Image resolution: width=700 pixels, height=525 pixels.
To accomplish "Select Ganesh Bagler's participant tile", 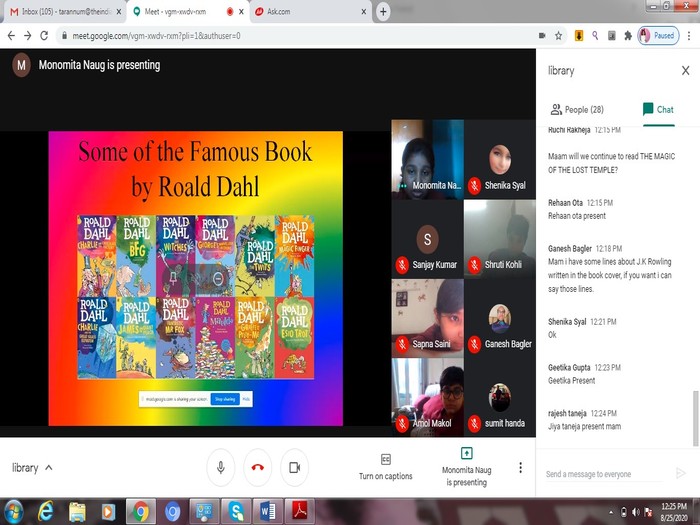I will coord(500,318).
